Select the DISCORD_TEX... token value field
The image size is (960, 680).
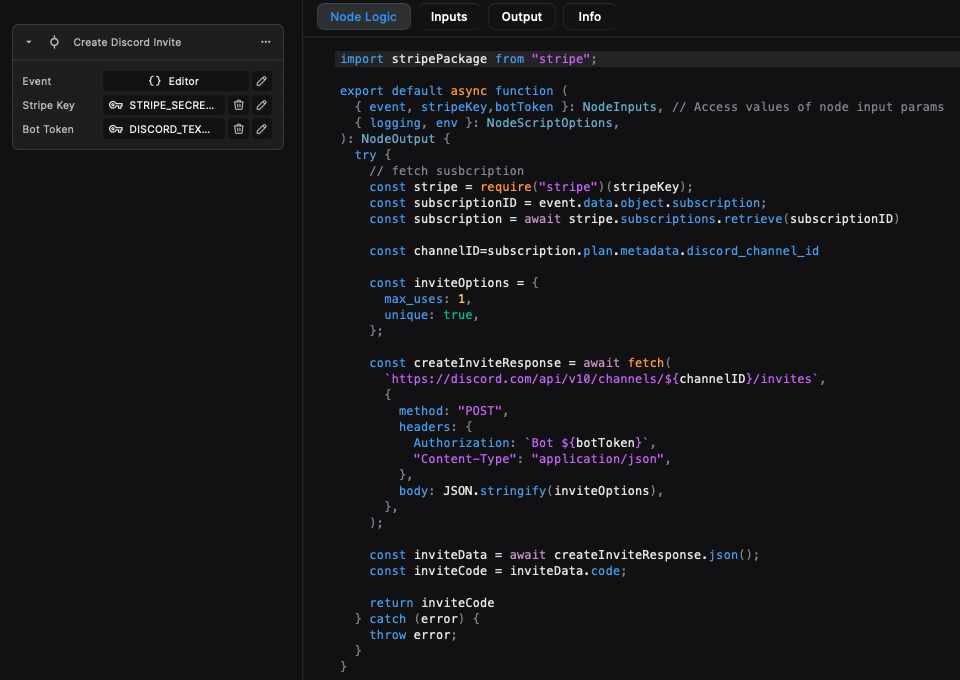point(169,129)
